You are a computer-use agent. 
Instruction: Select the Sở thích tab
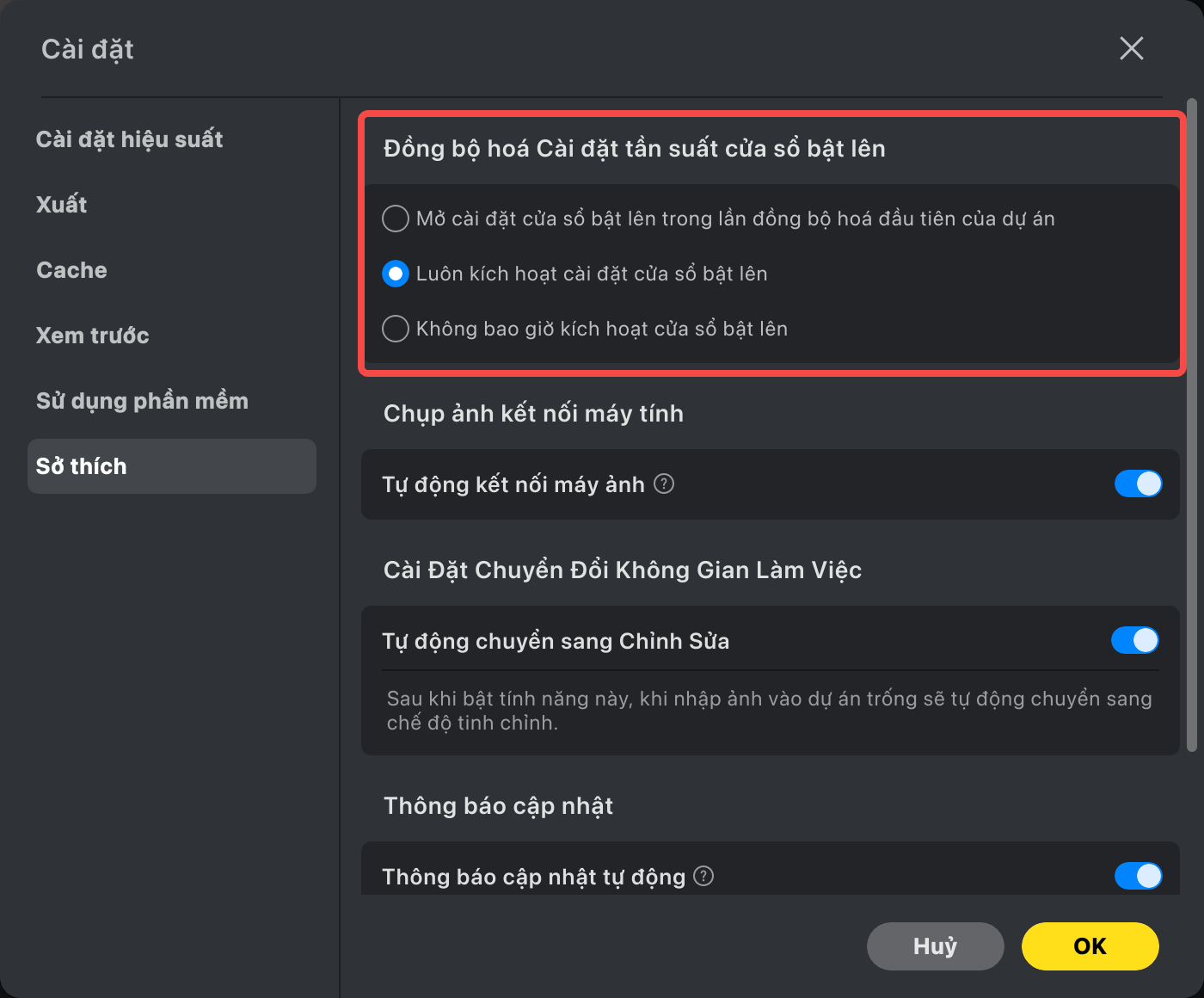[x=172, y=466]
